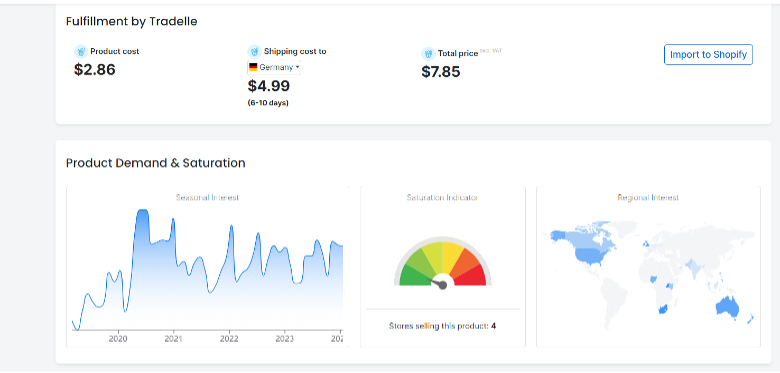Screen dimensions: 780x373
Task: Click the Germany flag icon
Action: tap(253, 67)
